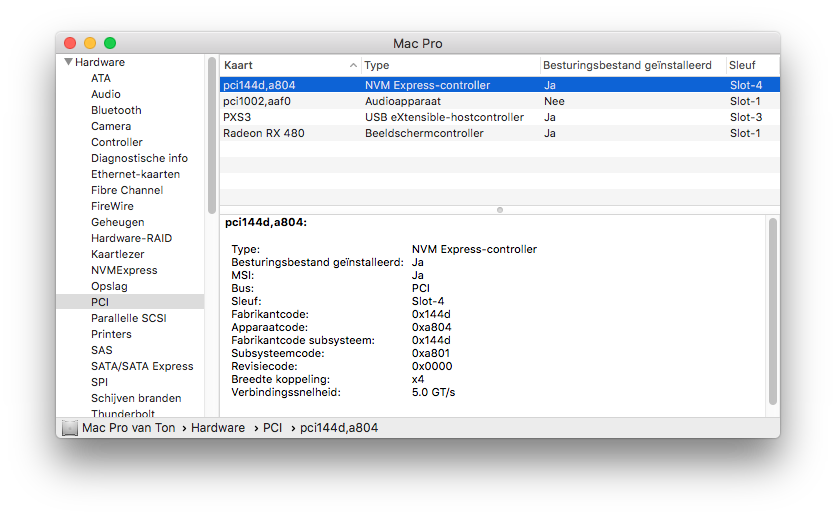Click the sidebar vertical scrollbar
Screen dimensions: 836x518
[x=212, y=135]
